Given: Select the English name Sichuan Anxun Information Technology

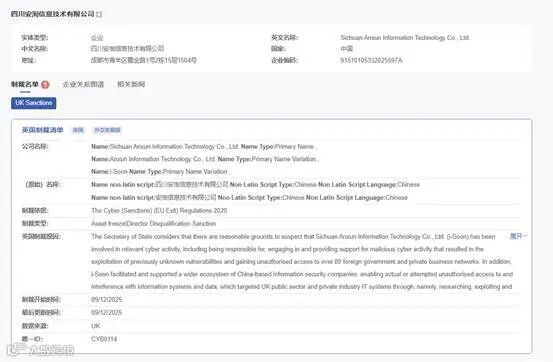Looking at the screenshot, I should tap(405, 37).
